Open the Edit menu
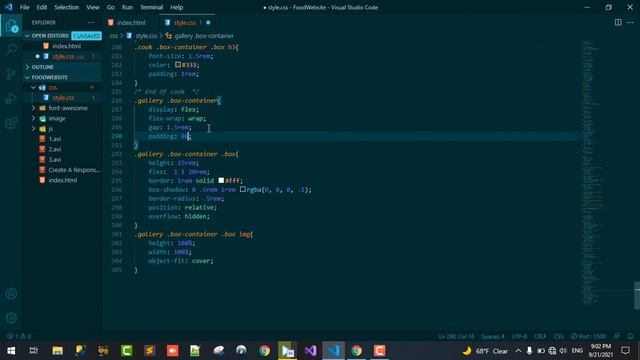The width and height of the screenshot is (640, 360). (x=42, y=7)
